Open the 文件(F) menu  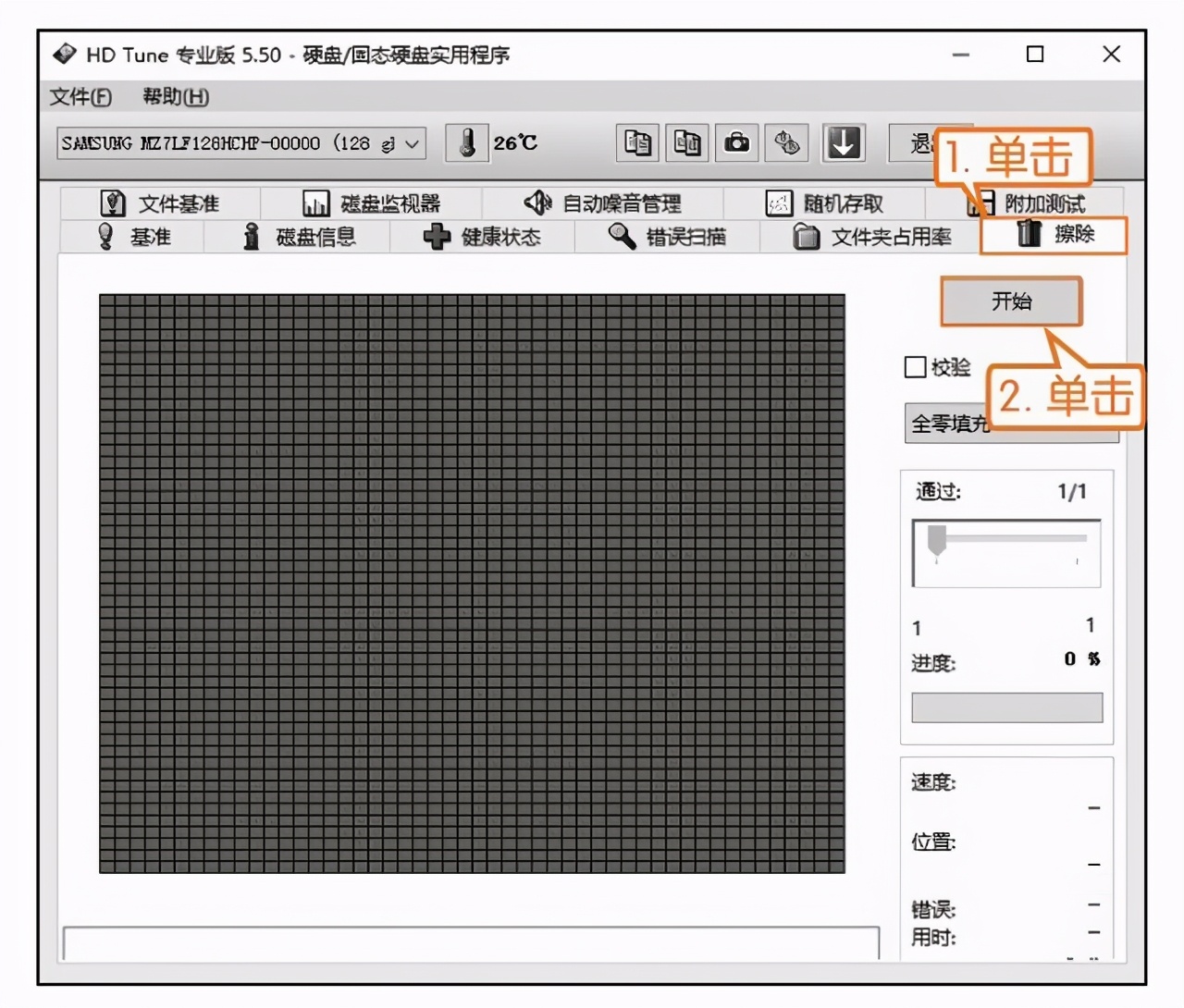tap(80, 96)
